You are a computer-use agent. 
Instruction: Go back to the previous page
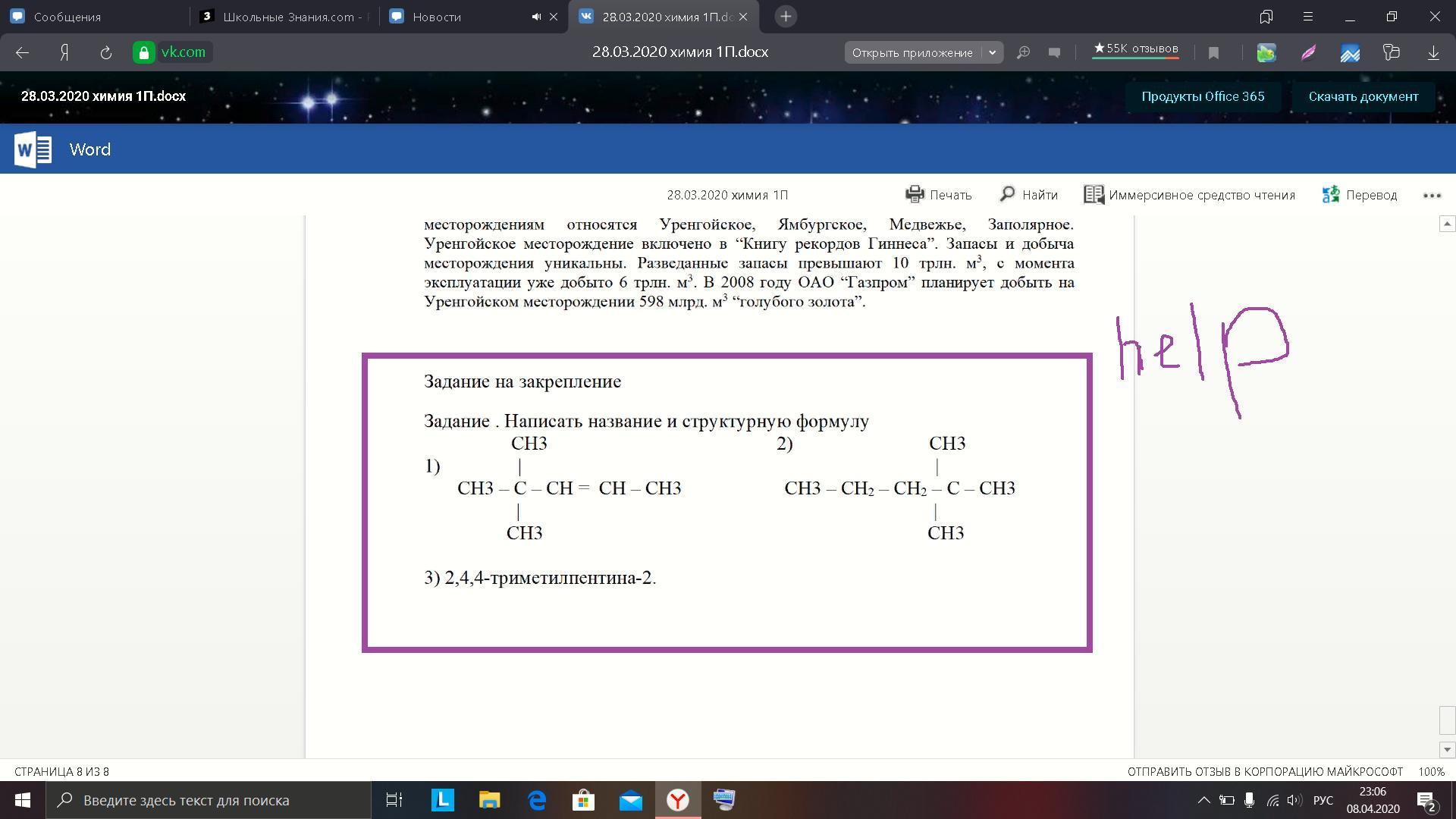coord(22,52)
